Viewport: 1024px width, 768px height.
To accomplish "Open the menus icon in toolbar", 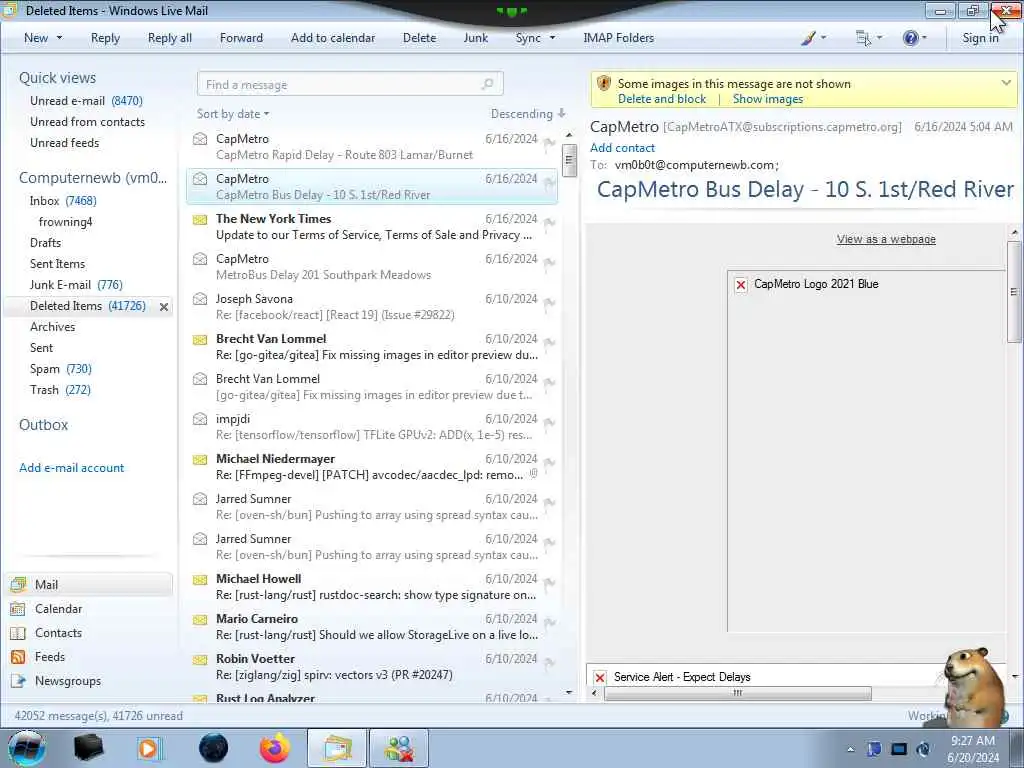I will click(863, 38).
